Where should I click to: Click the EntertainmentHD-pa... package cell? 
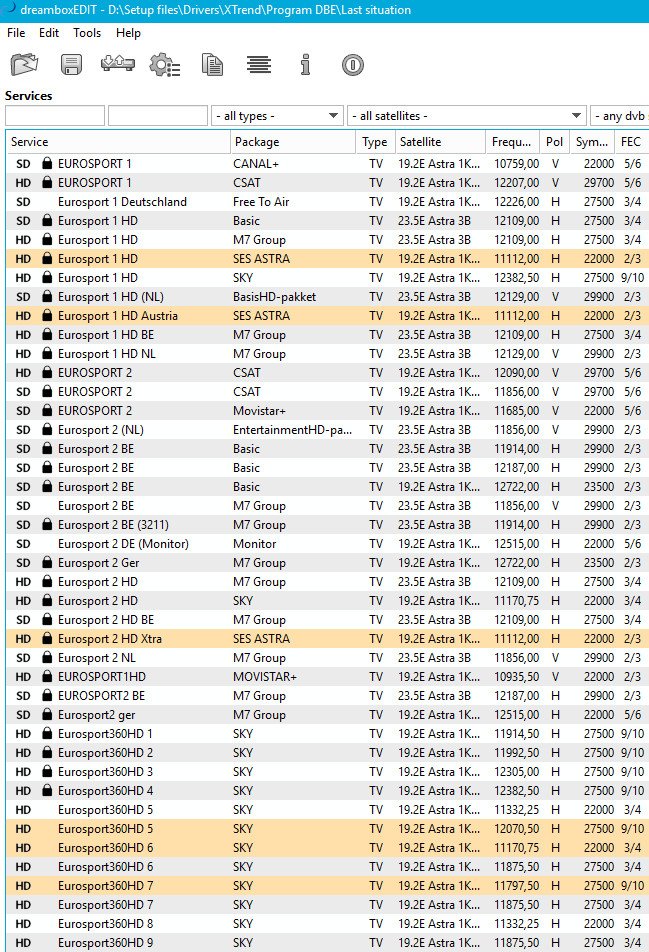click(x=292, y=429)
